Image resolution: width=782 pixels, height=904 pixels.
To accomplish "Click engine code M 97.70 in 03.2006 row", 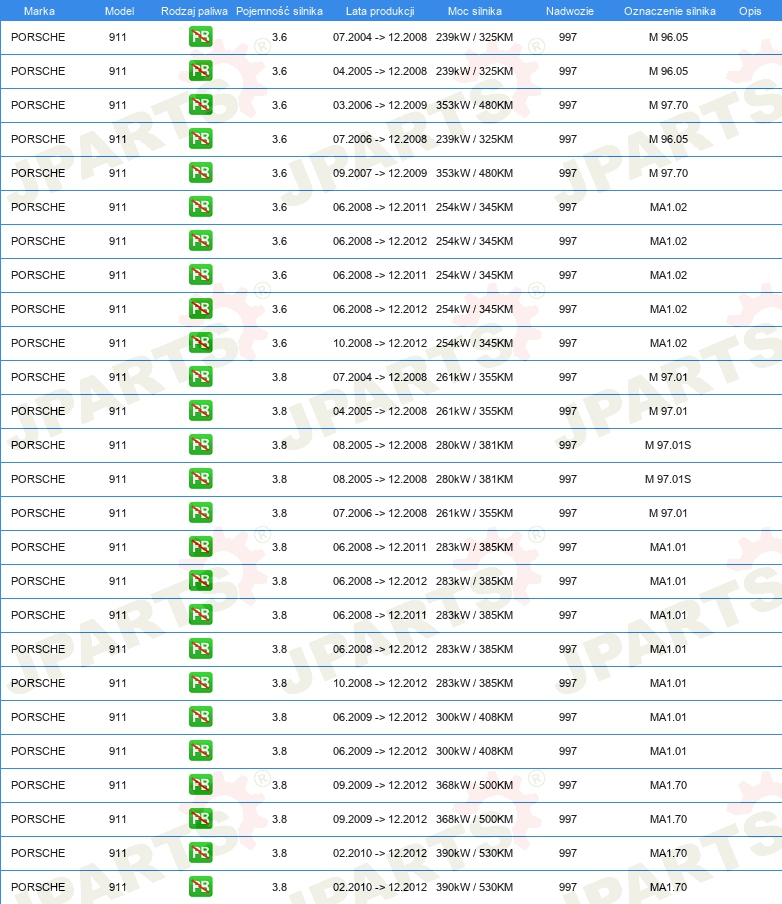I will [x=668, y=105].
